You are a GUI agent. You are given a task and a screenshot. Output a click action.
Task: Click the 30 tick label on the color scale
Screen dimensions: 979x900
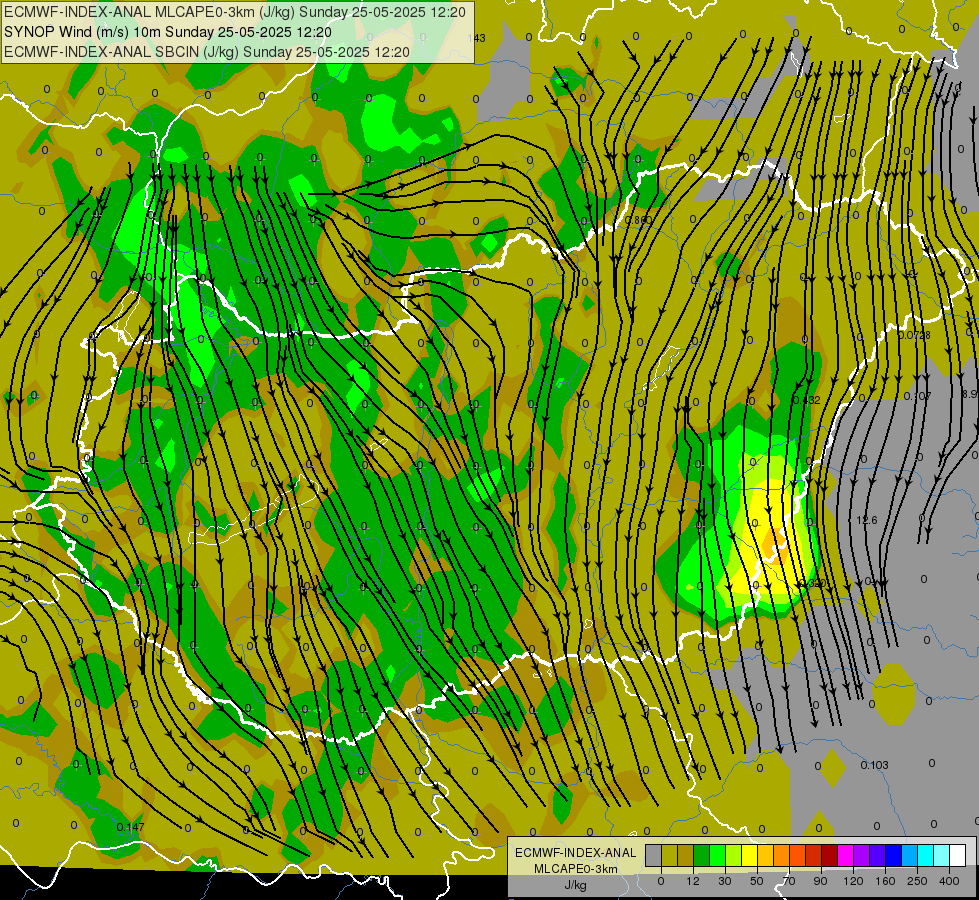[725, 881]
